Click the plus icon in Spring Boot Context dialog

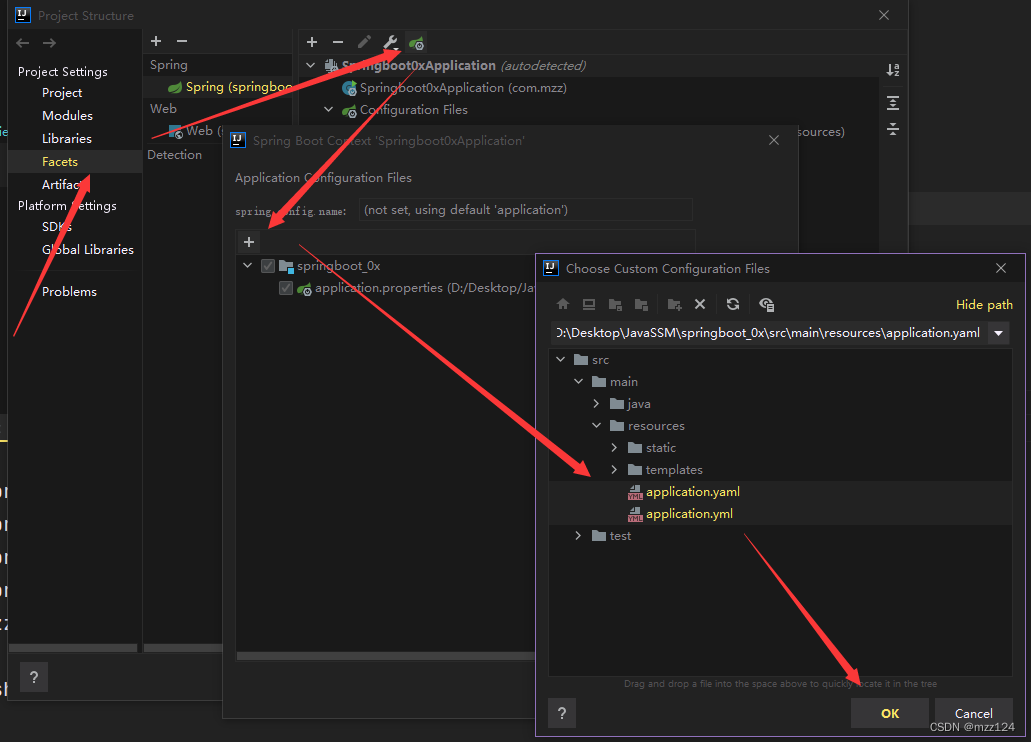point(249,242)
